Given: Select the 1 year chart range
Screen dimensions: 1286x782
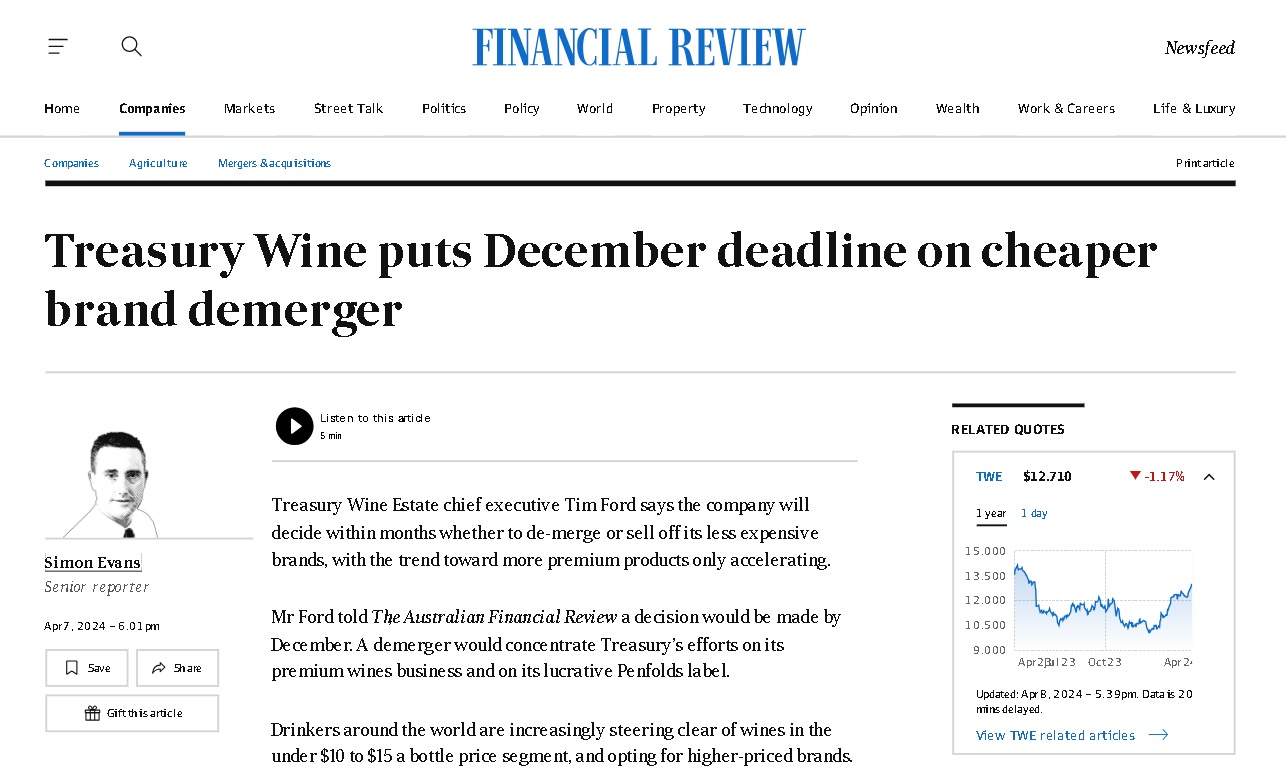Looking at the screenshot, I should point(991,513).
